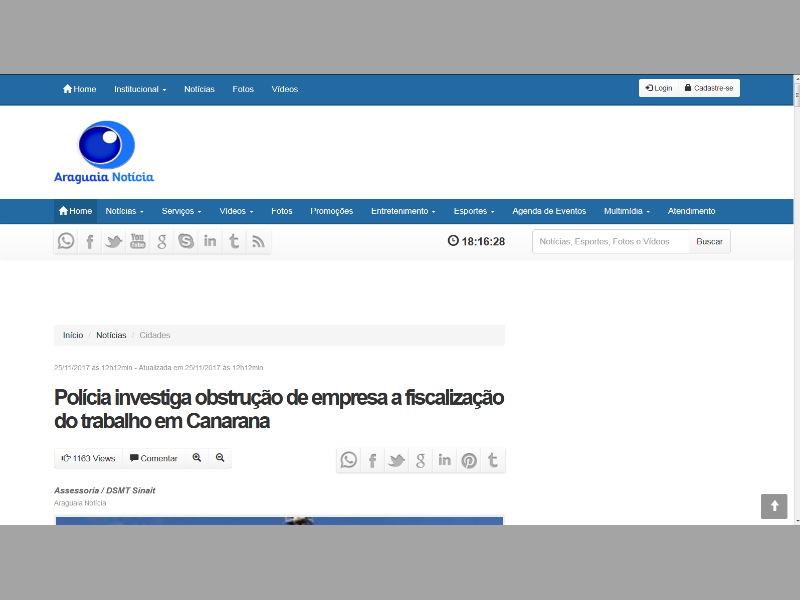Image resolution: width=800 pixels, height=600 pixels.
Task: Open Atendimento menu item
Action: click(691, 211)
